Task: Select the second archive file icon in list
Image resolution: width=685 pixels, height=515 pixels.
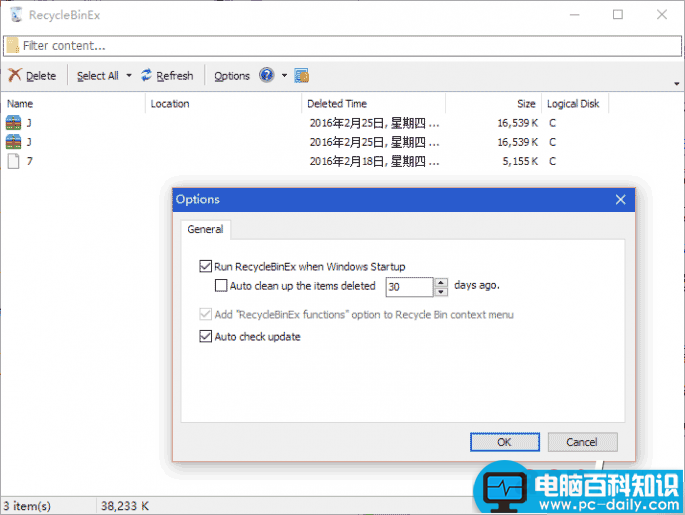Action: (x=14, y=142)
